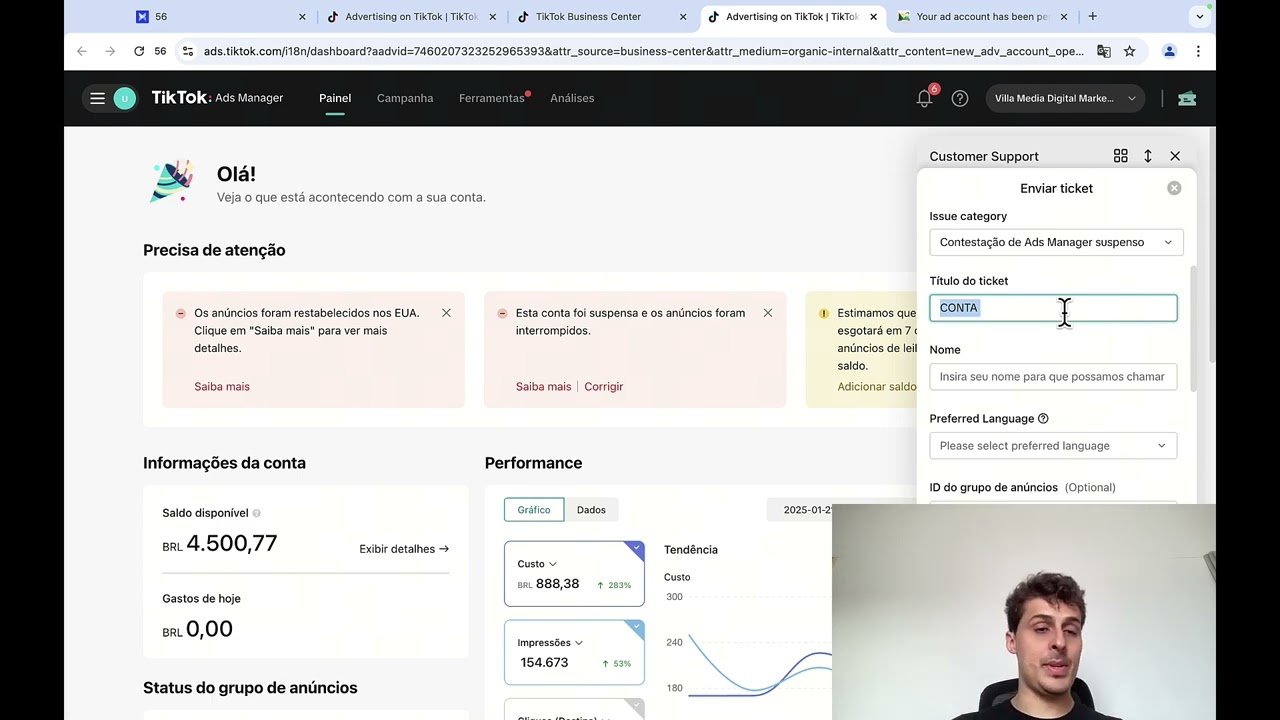Click the grid icon in Customer Support panel
Screen dimensions: 1280x720
[1121, 156]
